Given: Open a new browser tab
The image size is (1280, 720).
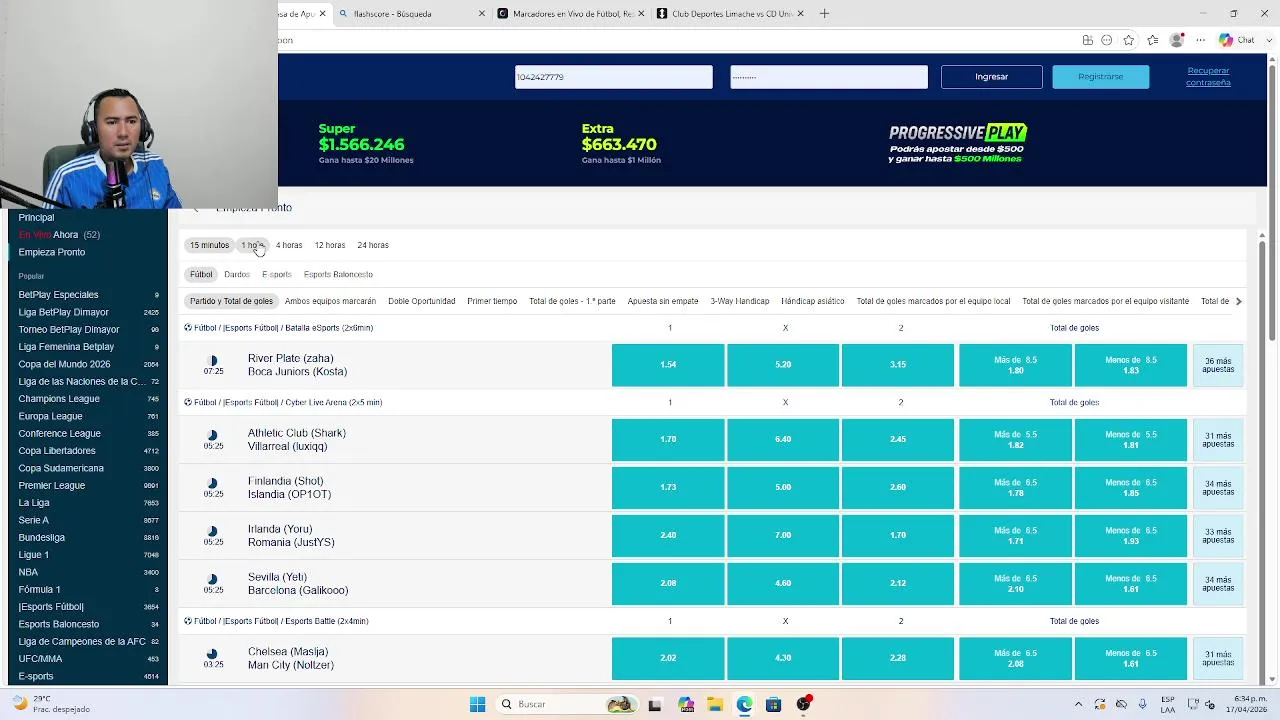Looking at the screenshot, I should click(x=824, y=13).
